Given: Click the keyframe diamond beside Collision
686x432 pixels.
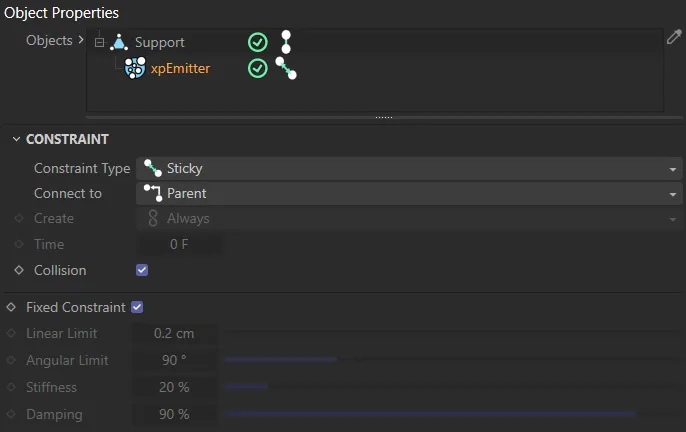Looking at the screenshot, I should point(18,270).
